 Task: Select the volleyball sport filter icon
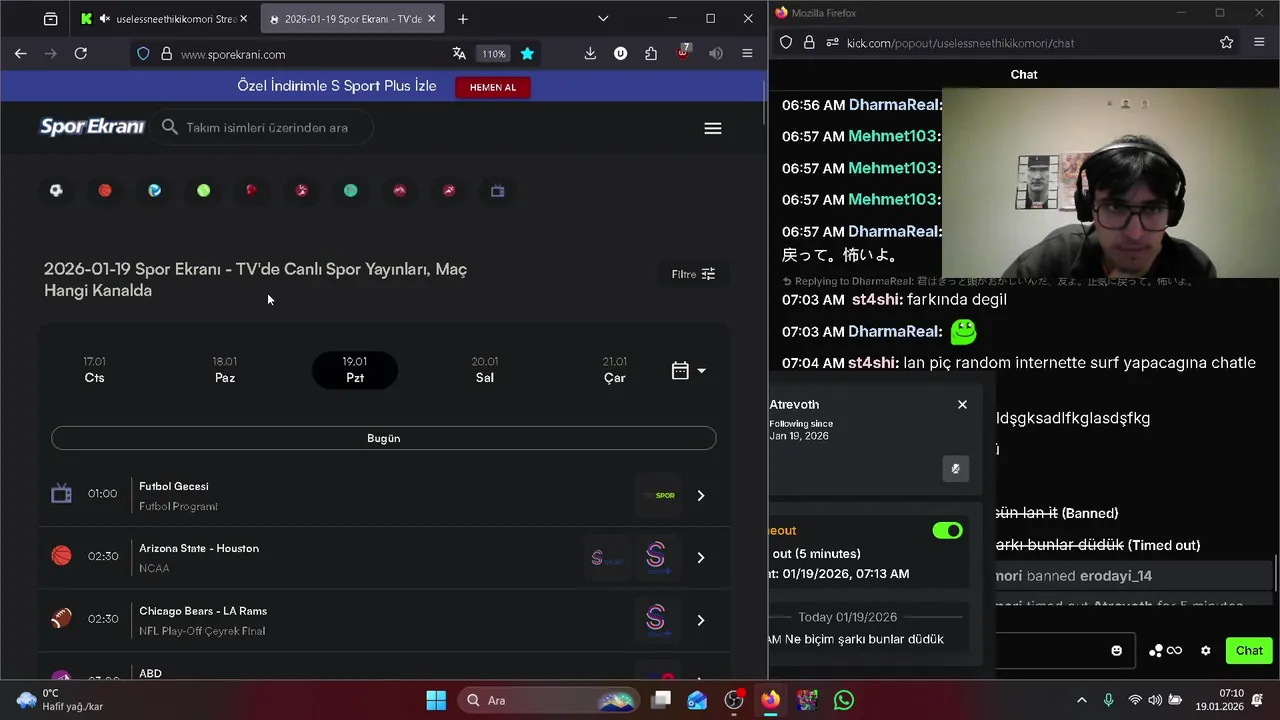pos(154,190)
